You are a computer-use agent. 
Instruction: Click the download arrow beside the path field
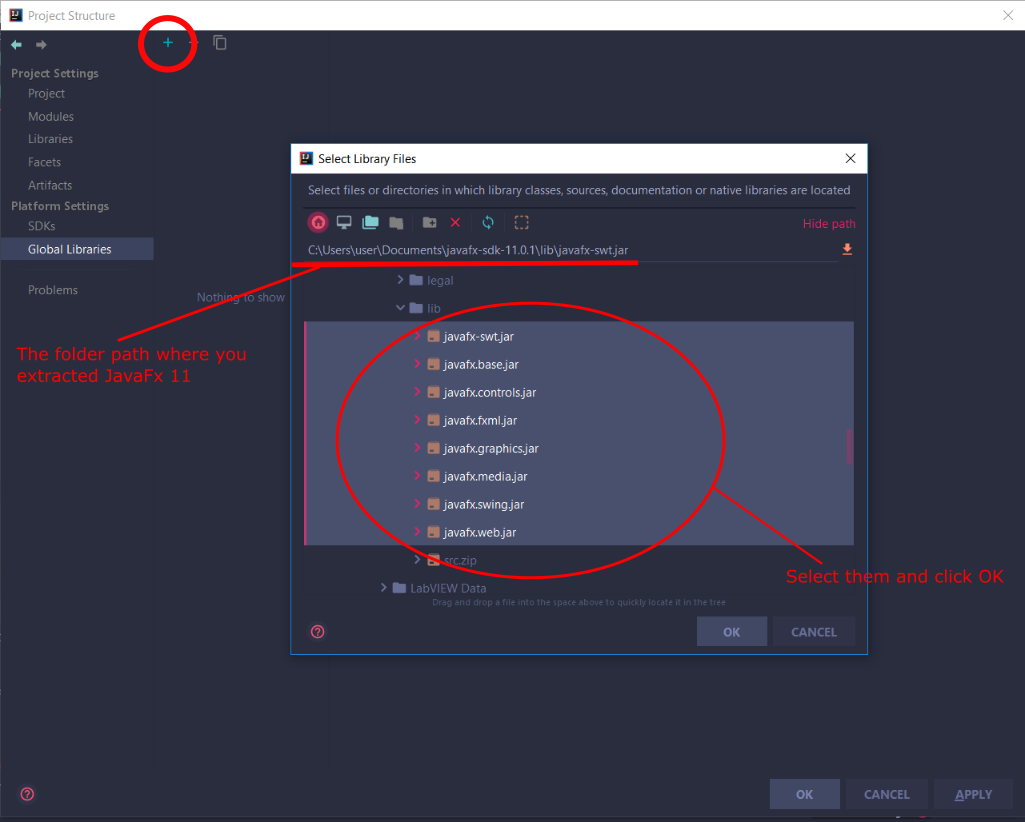847,249
